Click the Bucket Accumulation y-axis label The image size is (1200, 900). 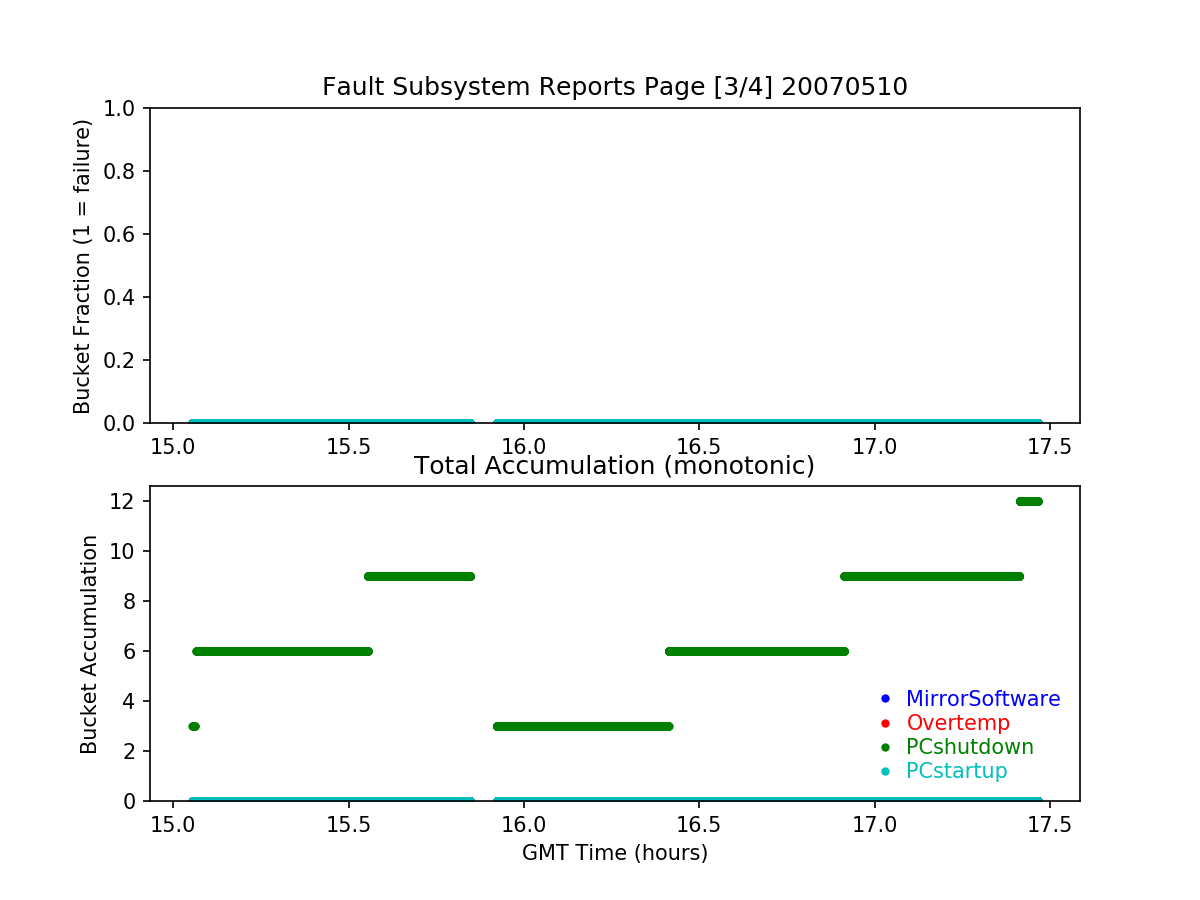tap(89, 644)
